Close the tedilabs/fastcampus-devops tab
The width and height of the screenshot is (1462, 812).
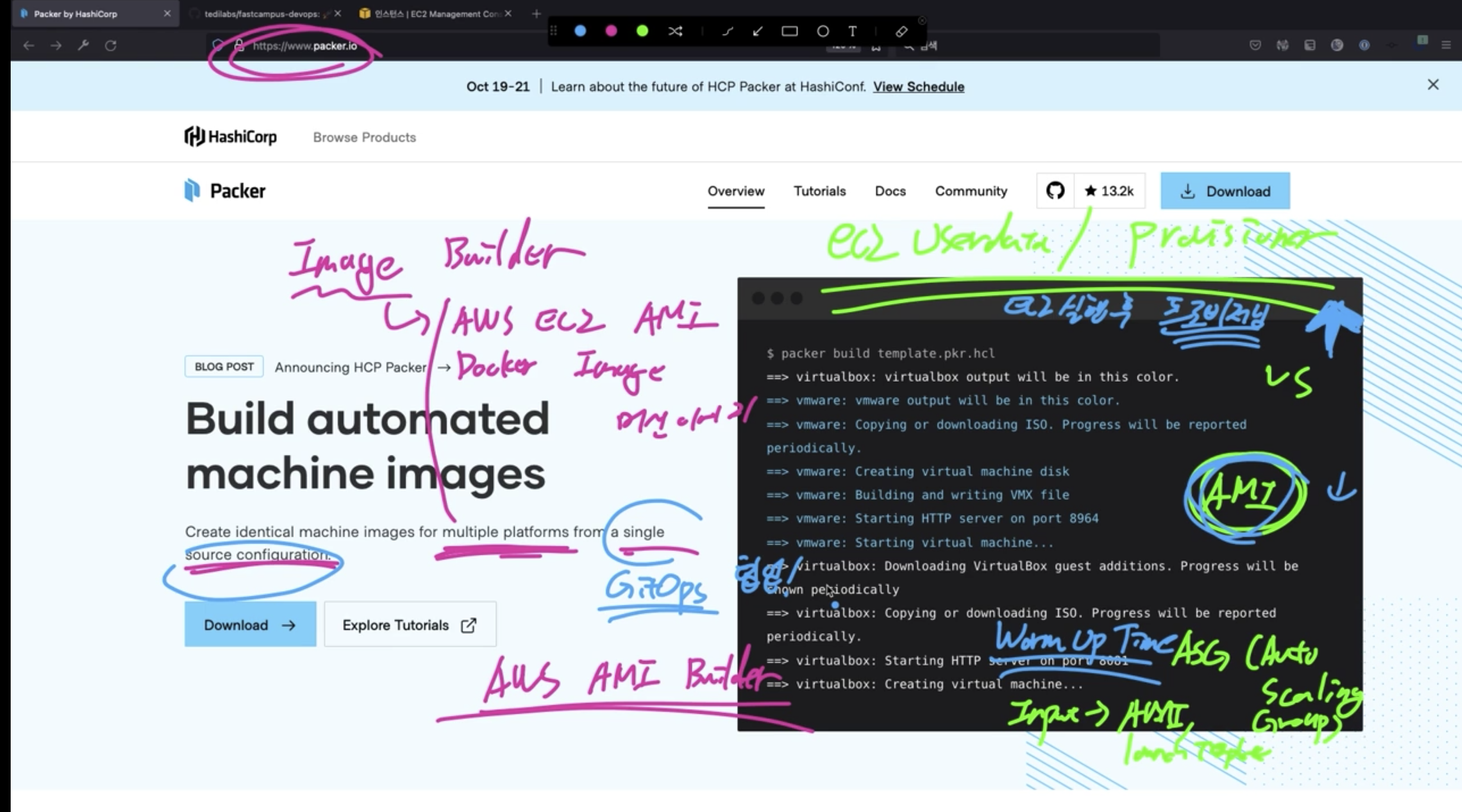tap(338, 14)
